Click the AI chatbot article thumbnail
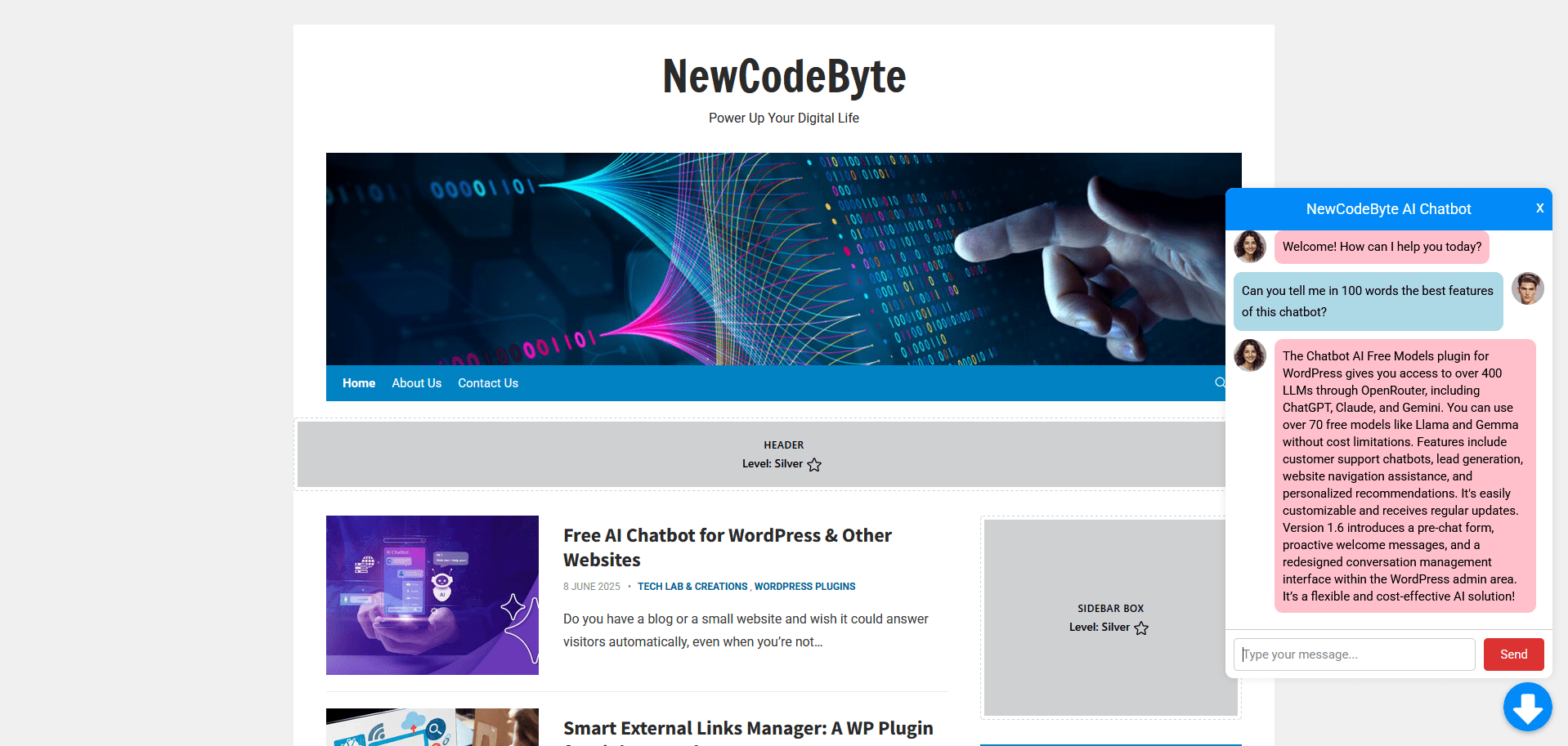This screenshot has width=1568, height=746. click(x=432, y=595)
